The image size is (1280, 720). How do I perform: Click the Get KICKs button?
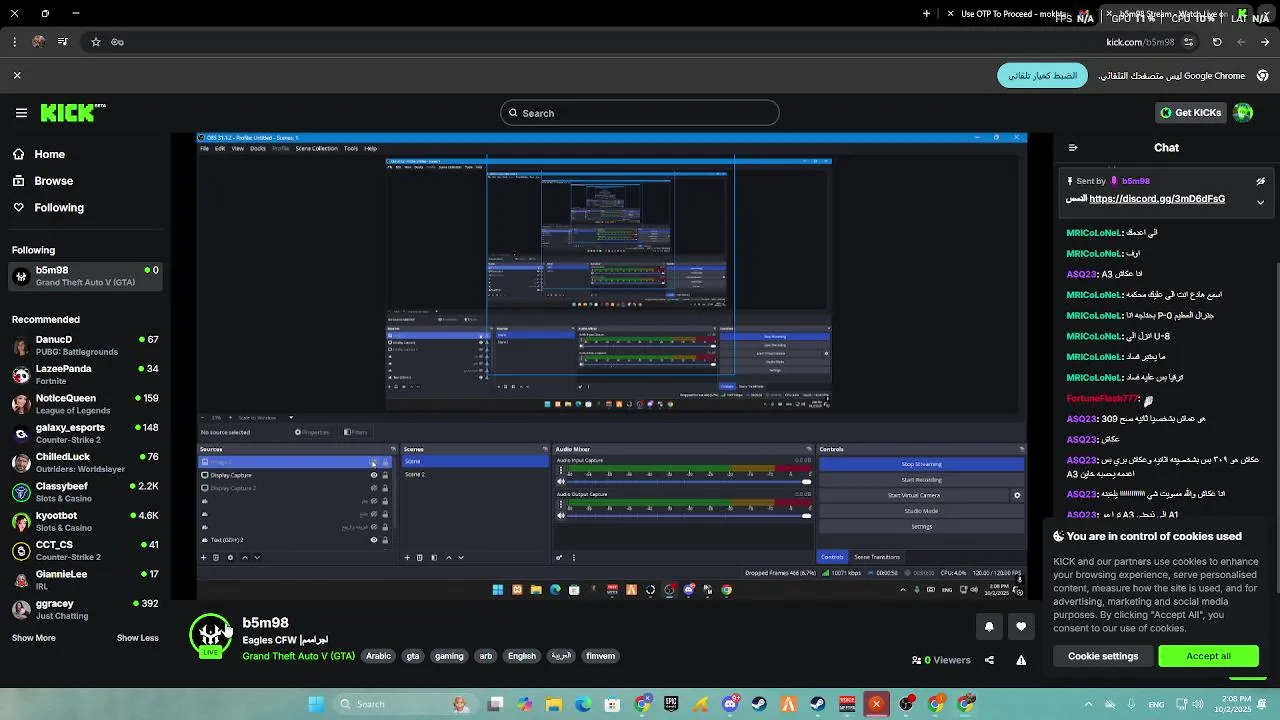(x=1190, y=113)
